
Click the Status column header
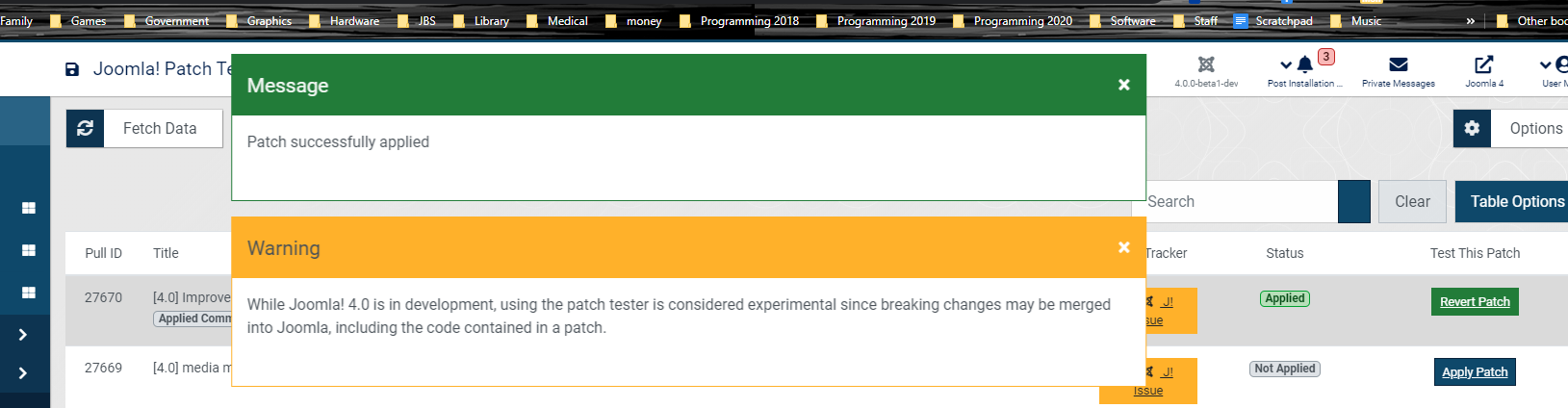1284,253
